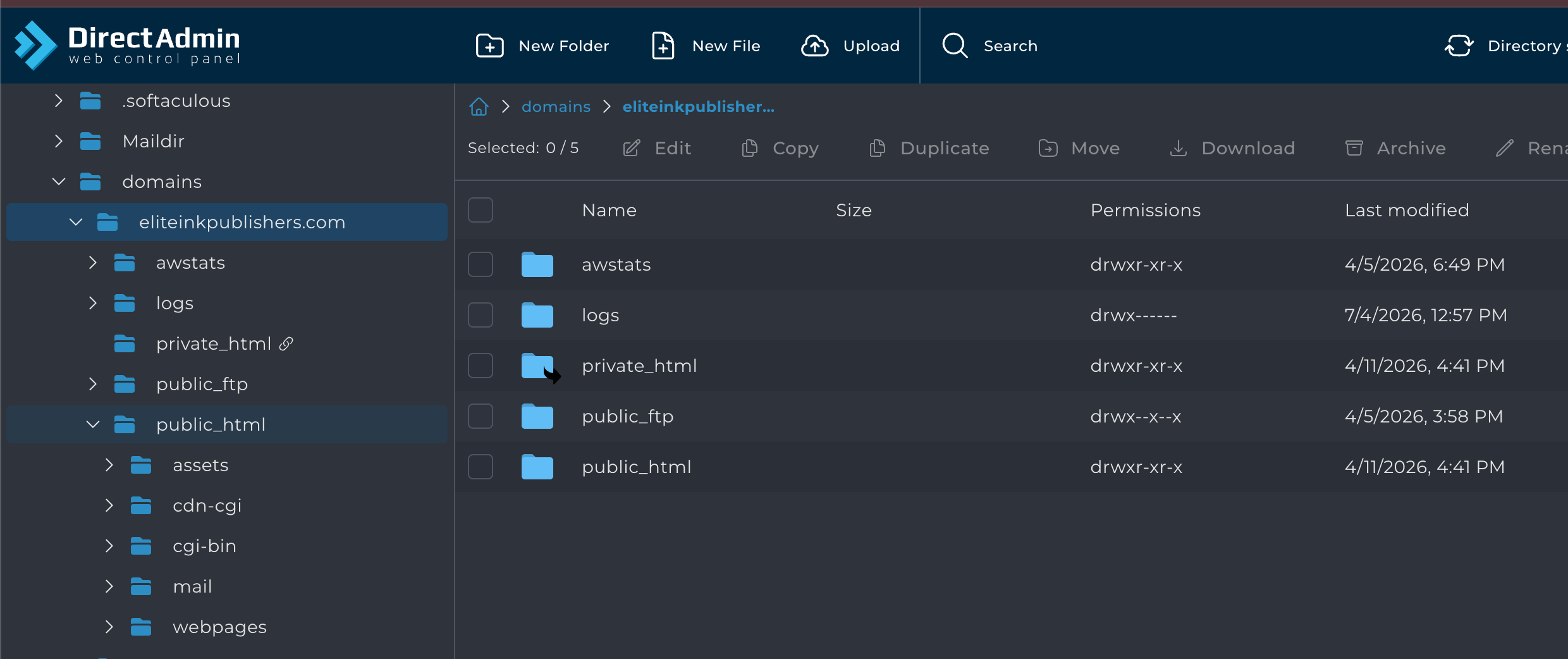Tick the checkbox for the logs row
This screenshot has height=659, width=1568.
(481, 315)
